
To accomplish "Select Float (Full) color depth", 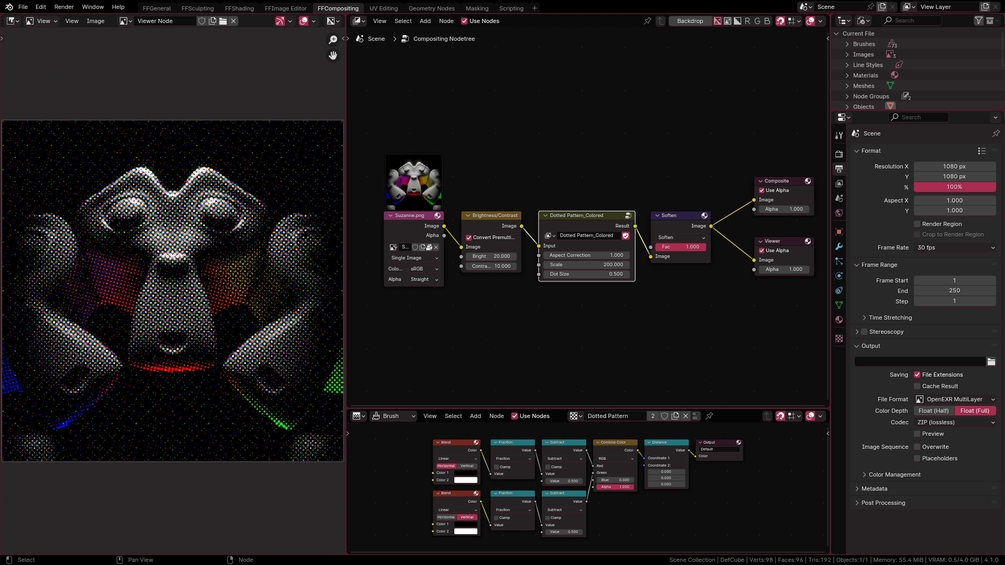I will click(975, 411).
